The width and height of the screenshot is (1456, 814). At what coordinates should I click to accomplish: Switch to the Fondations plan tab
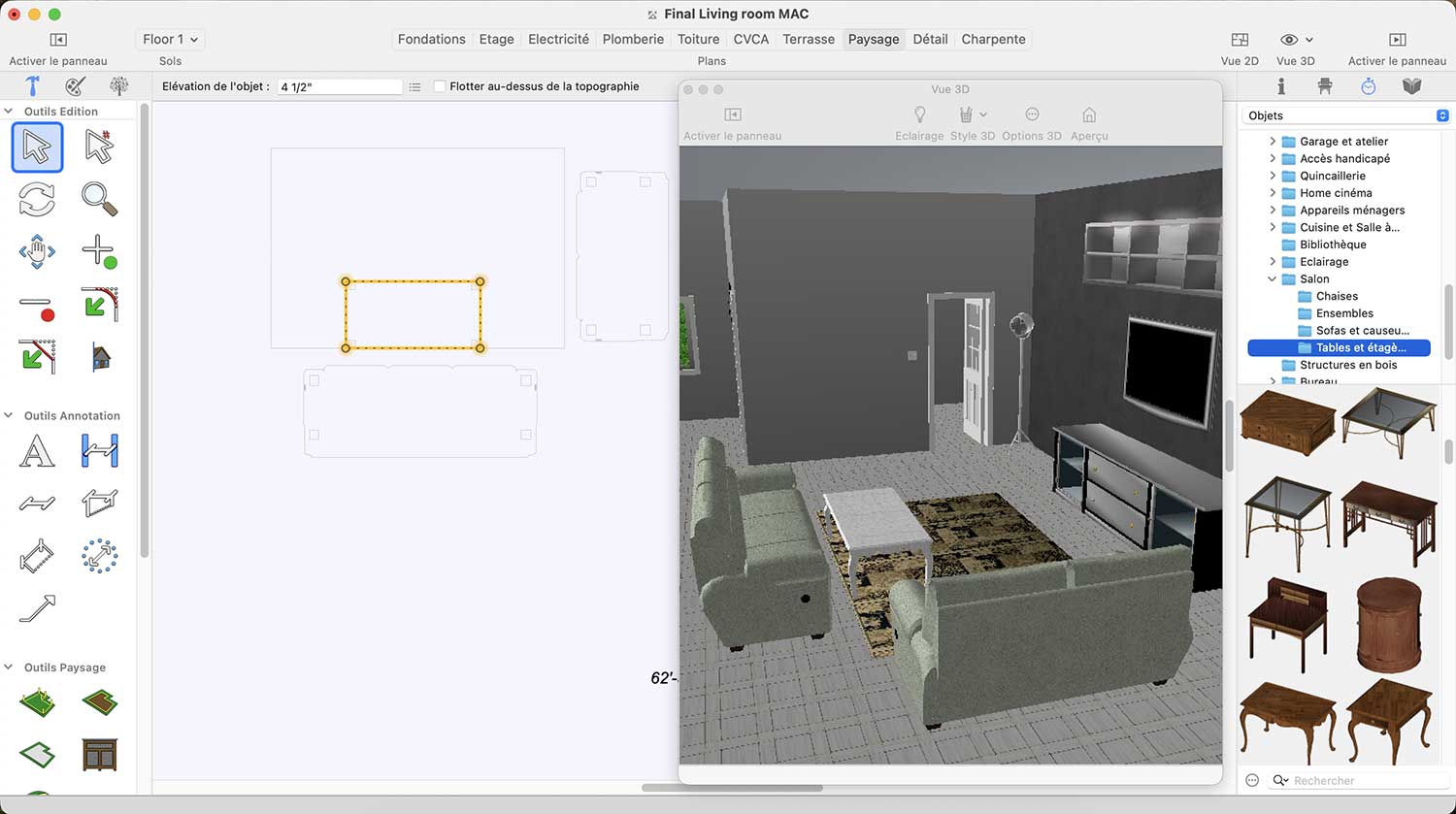(x=431, y=39)
